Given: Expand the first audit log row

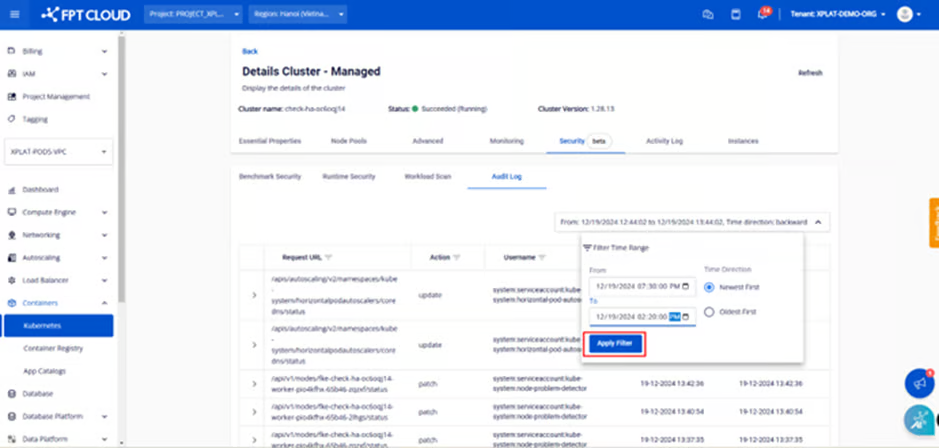Looking at the screenshot, I should (254, 295).
